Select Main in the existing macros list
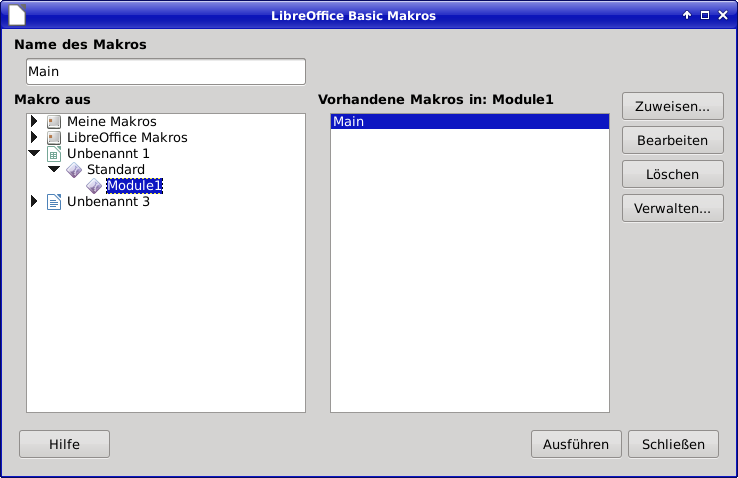The image size is (738, 478). [469, 122]
